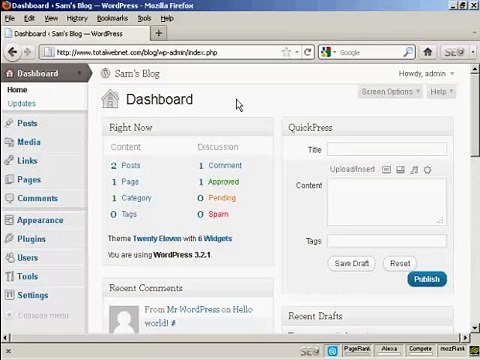Image resolution: width=480 pixels, height=360 pixels.
Task: Click the Comments bubble icon in sidebar
Action: pyautogui.click(x=9, y=198)
